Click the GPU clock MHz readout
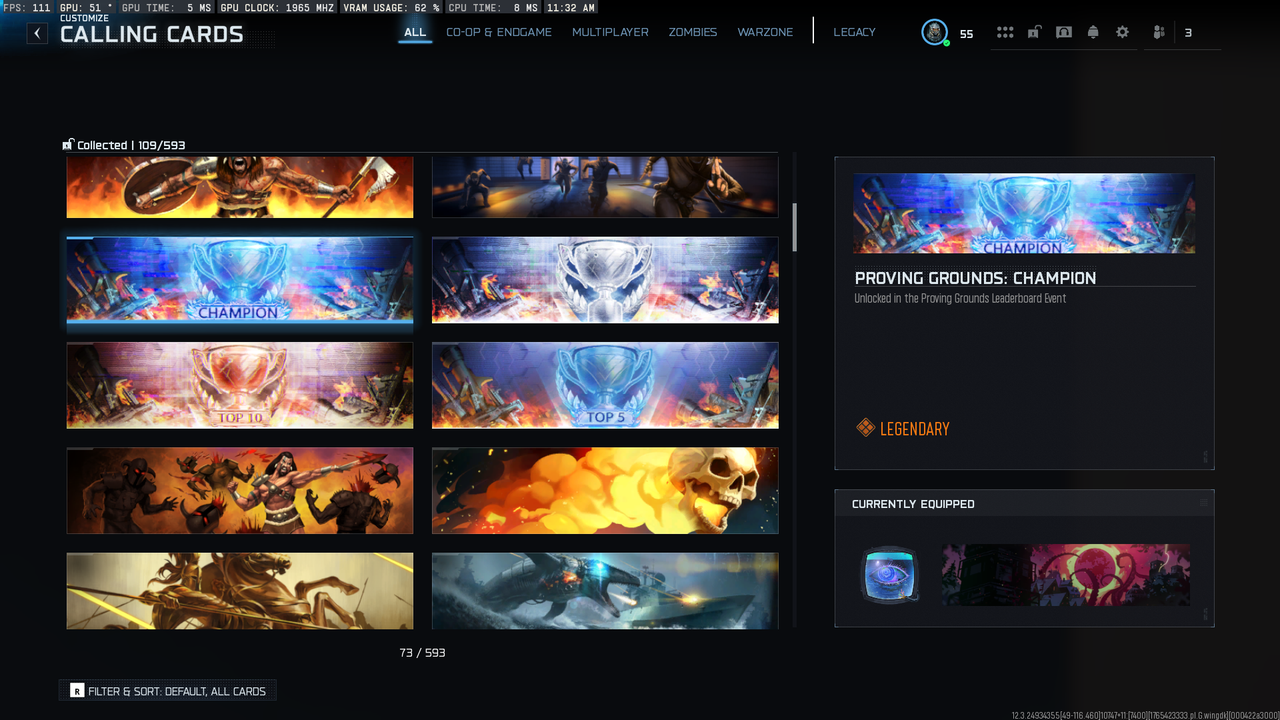 279,7
